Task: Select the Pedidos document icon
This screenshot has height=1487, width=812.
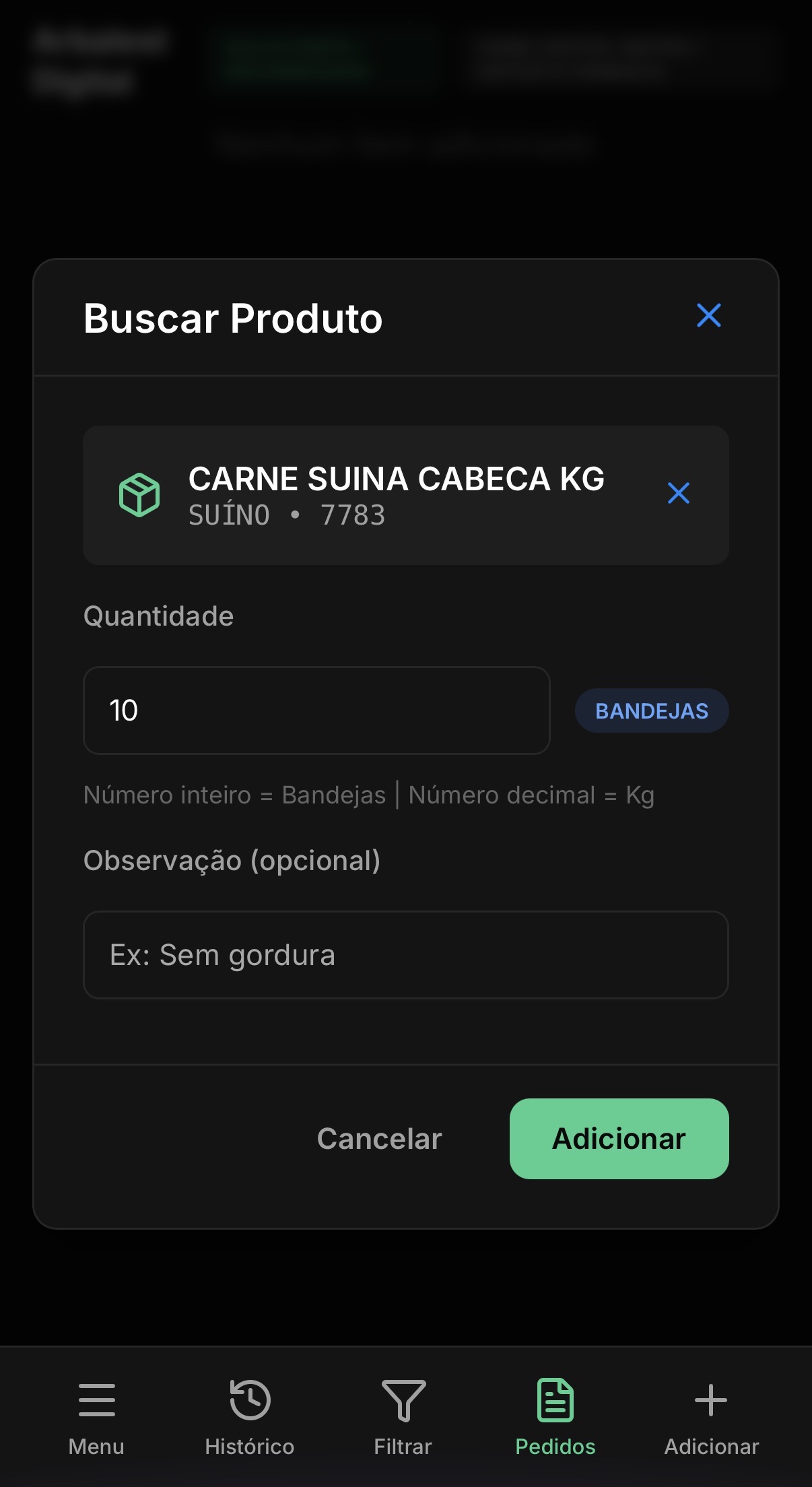Action: (x=555, y=1401)
